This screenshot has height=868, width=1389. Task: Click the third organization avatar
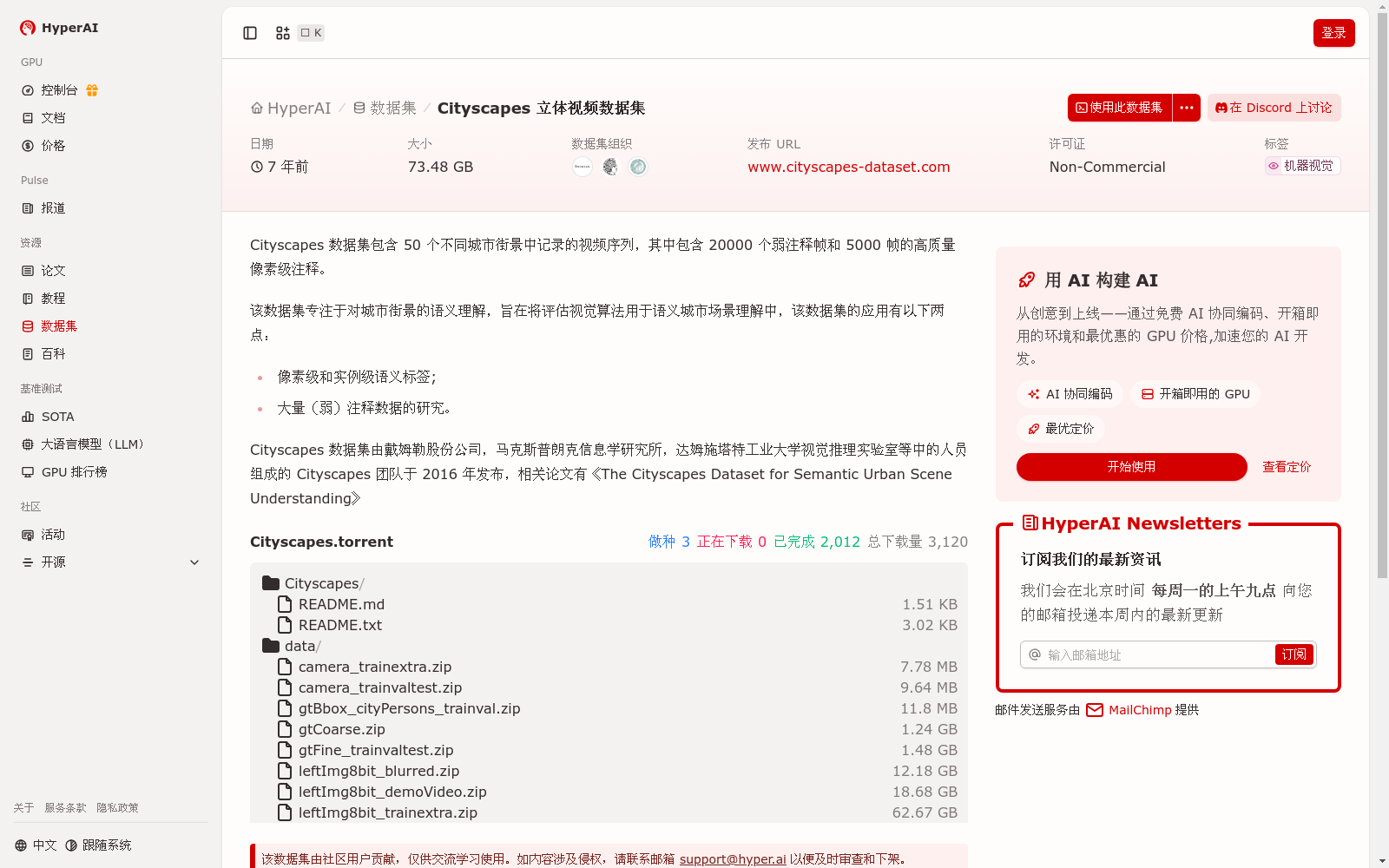638,167
